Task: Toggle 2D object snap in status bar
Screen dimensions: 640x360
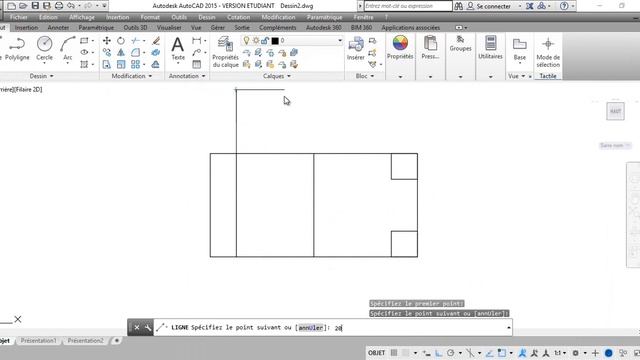Action: pos(502,353)
